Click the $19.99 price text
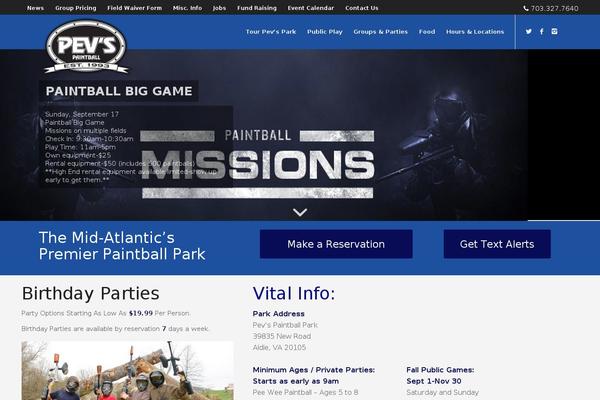This screenshot has height=400, width=600. click(141, 313)
